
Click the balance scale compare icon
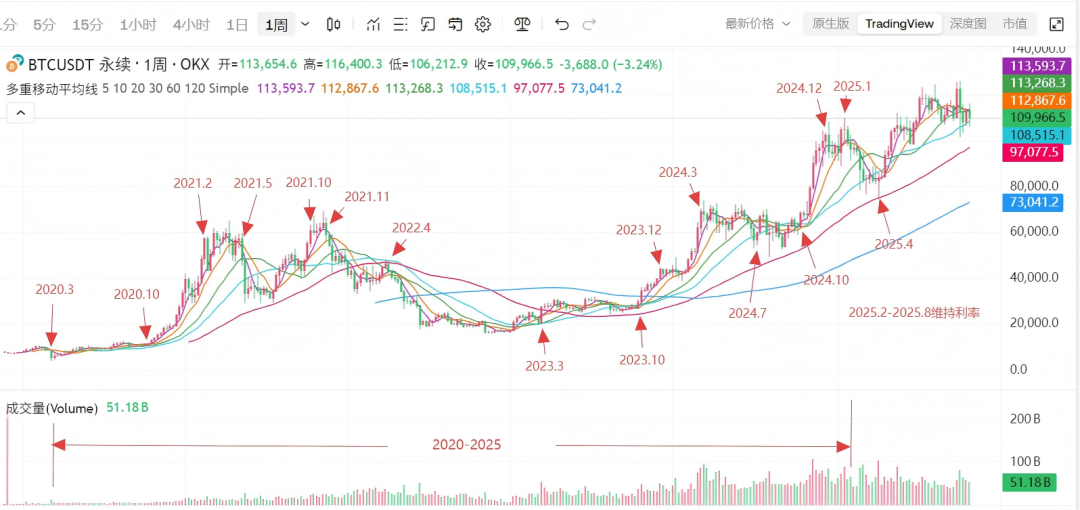pos(522,24)
